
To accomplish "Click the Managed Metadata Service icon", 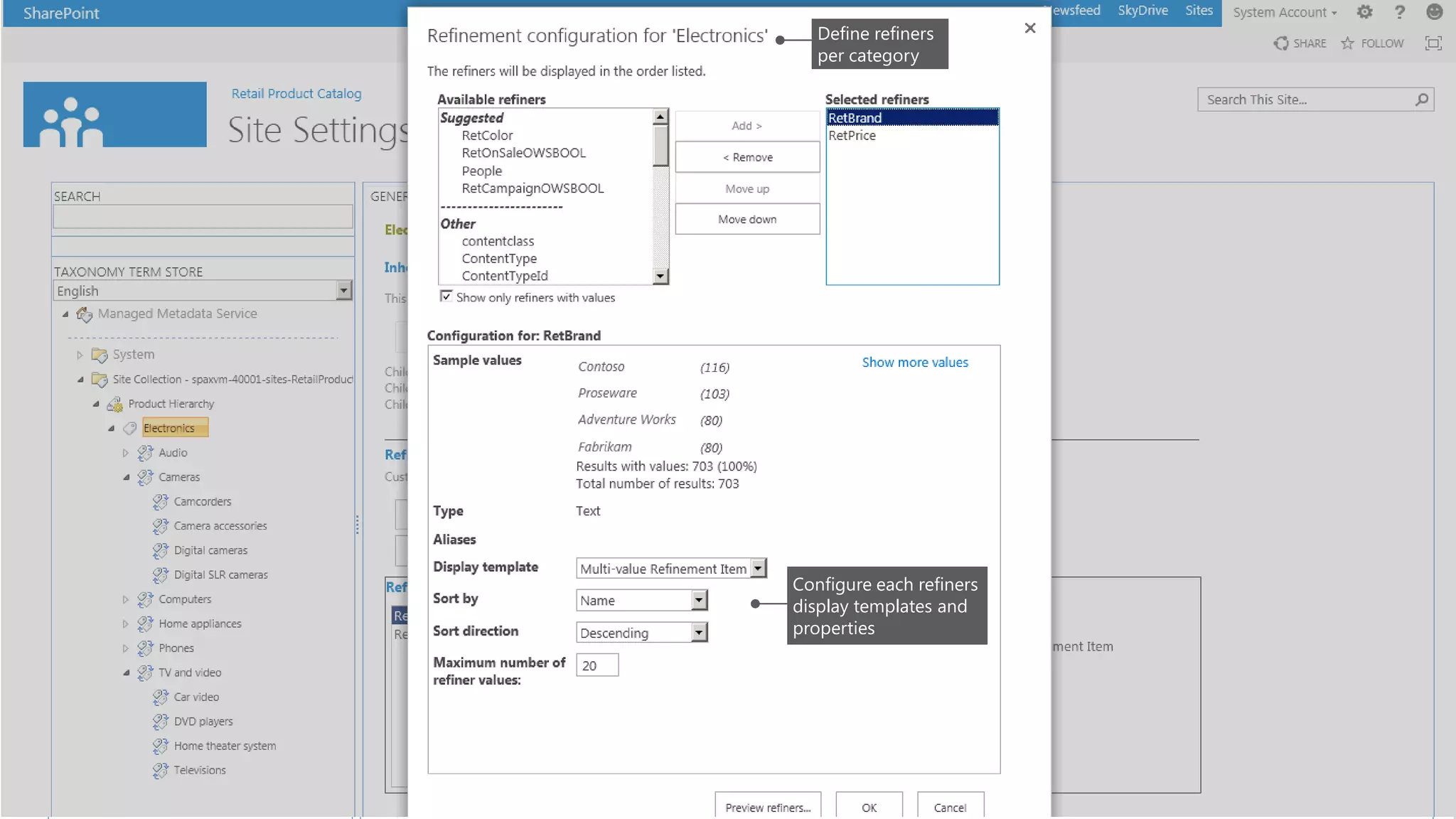I will [x=85, y=314].
